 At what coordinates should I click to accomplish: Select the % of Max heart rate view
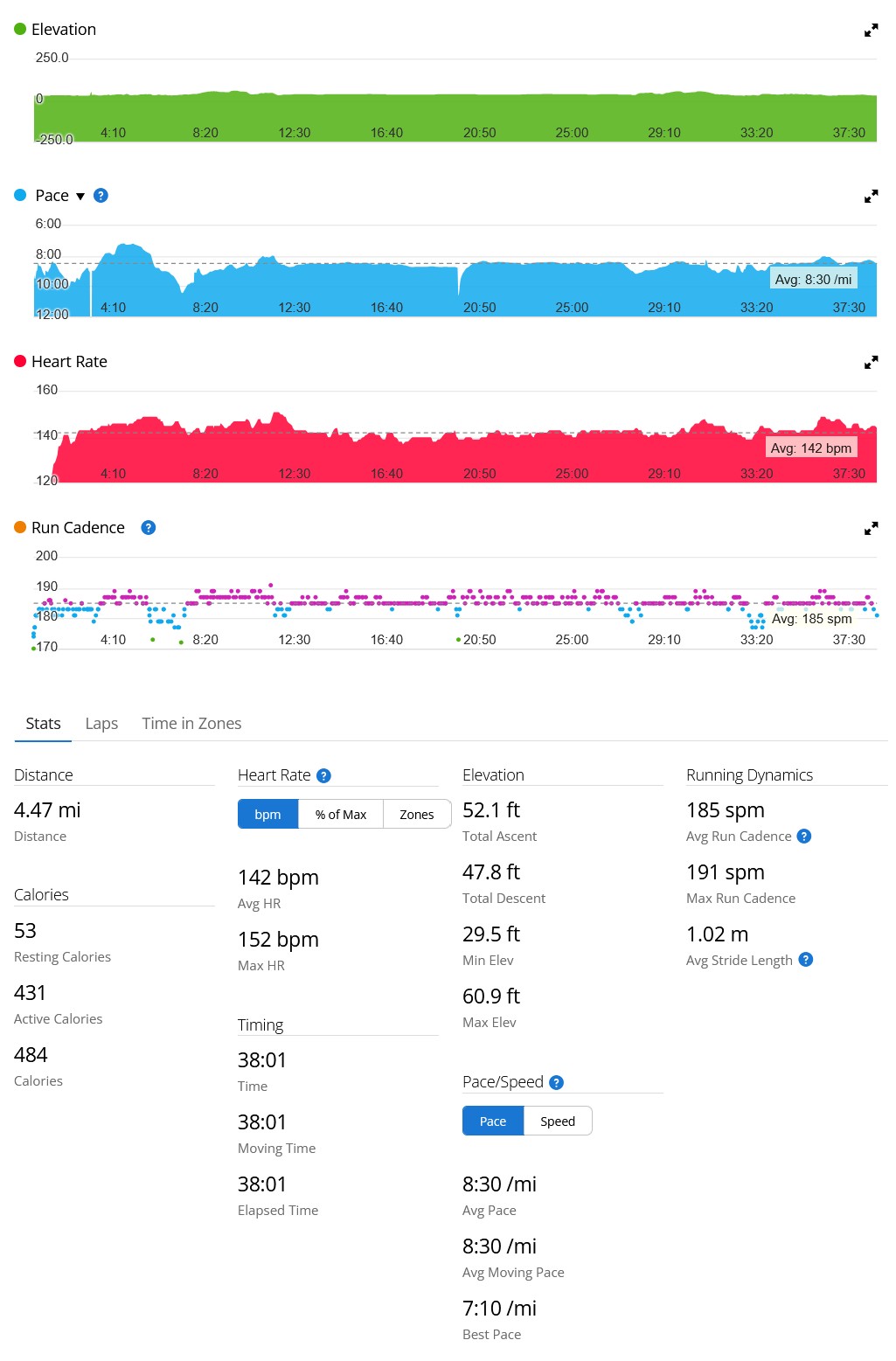[x=341, y=815]
